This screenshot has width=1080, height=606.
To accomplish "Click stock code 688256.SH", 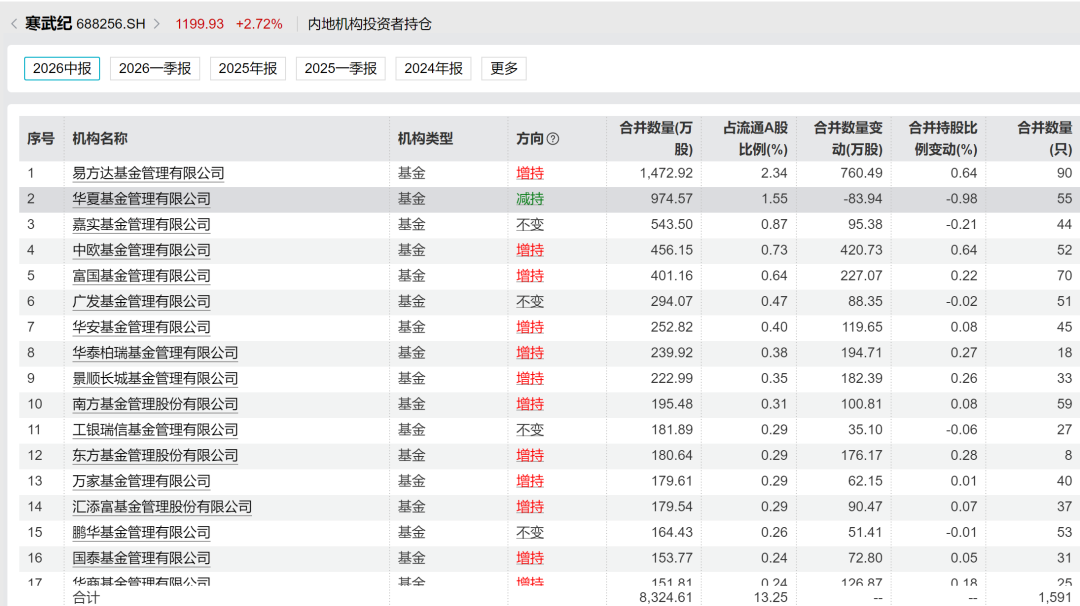I will 111,24.
